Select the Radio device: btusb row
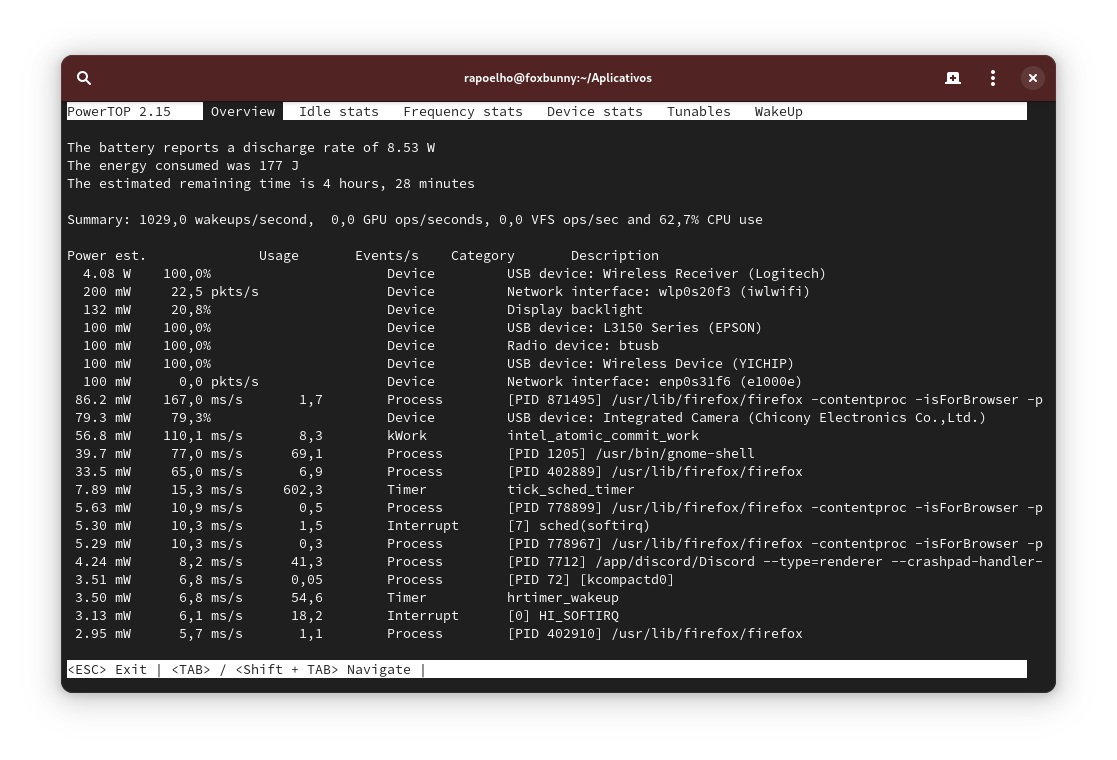 [370, 345]
